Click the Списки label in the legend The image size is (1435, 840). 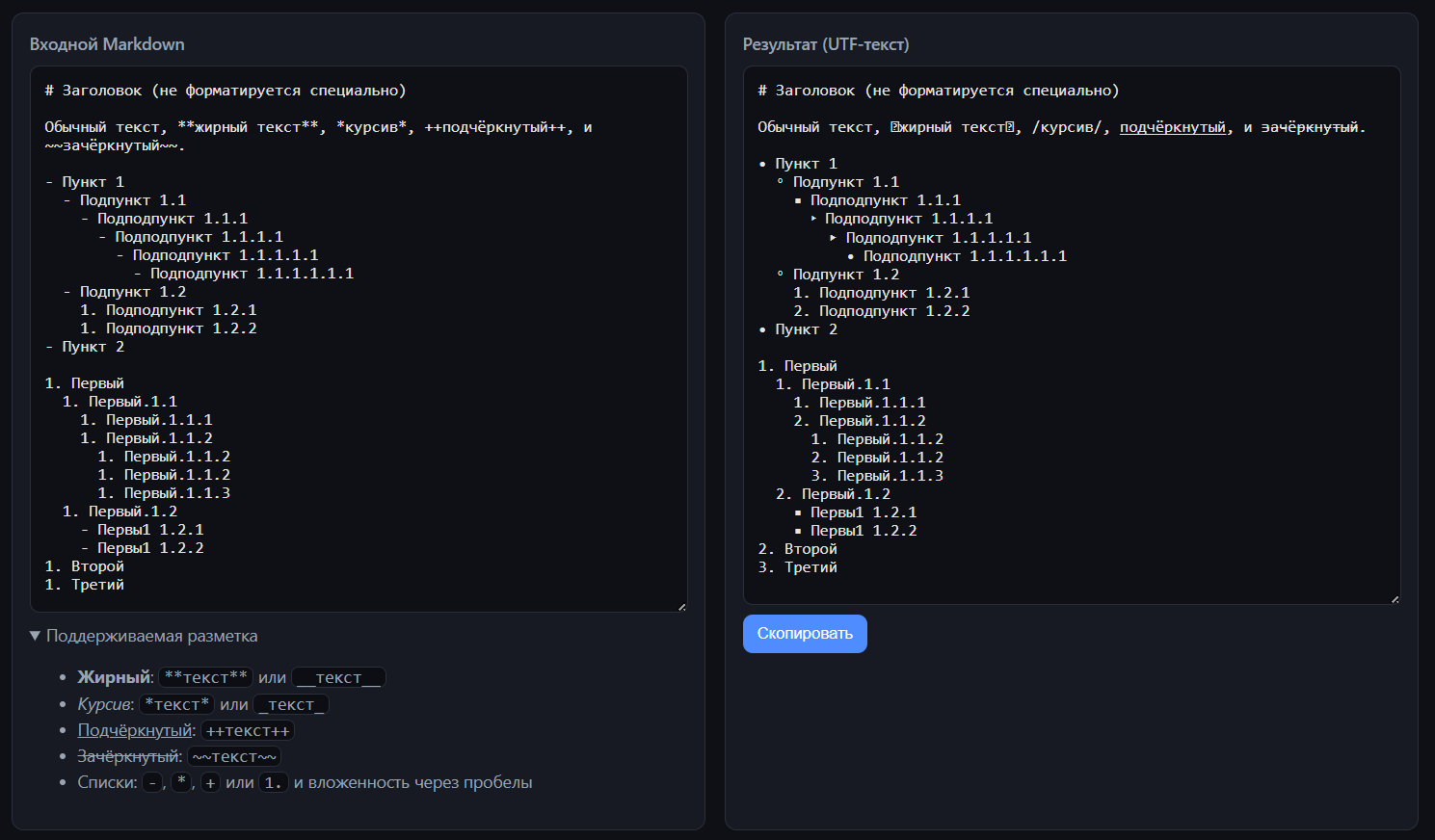pos(105,782)
